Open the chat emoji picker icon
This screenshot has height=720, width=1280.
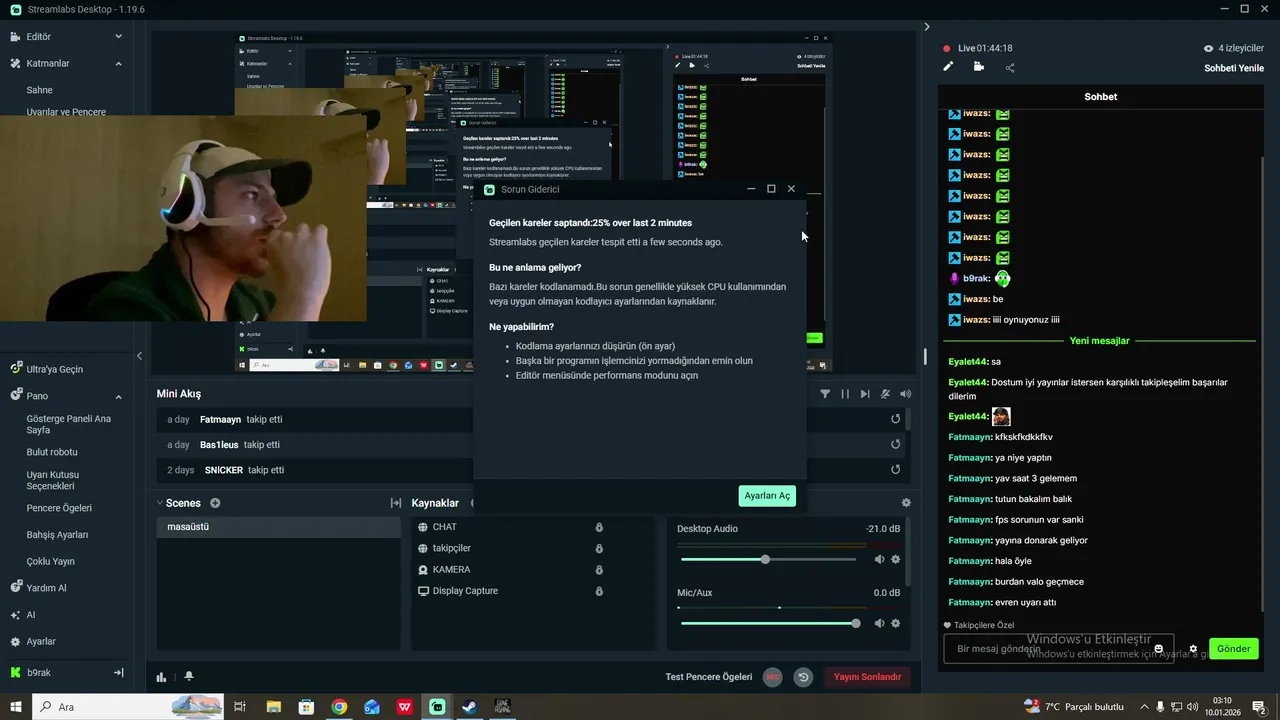1159,649
